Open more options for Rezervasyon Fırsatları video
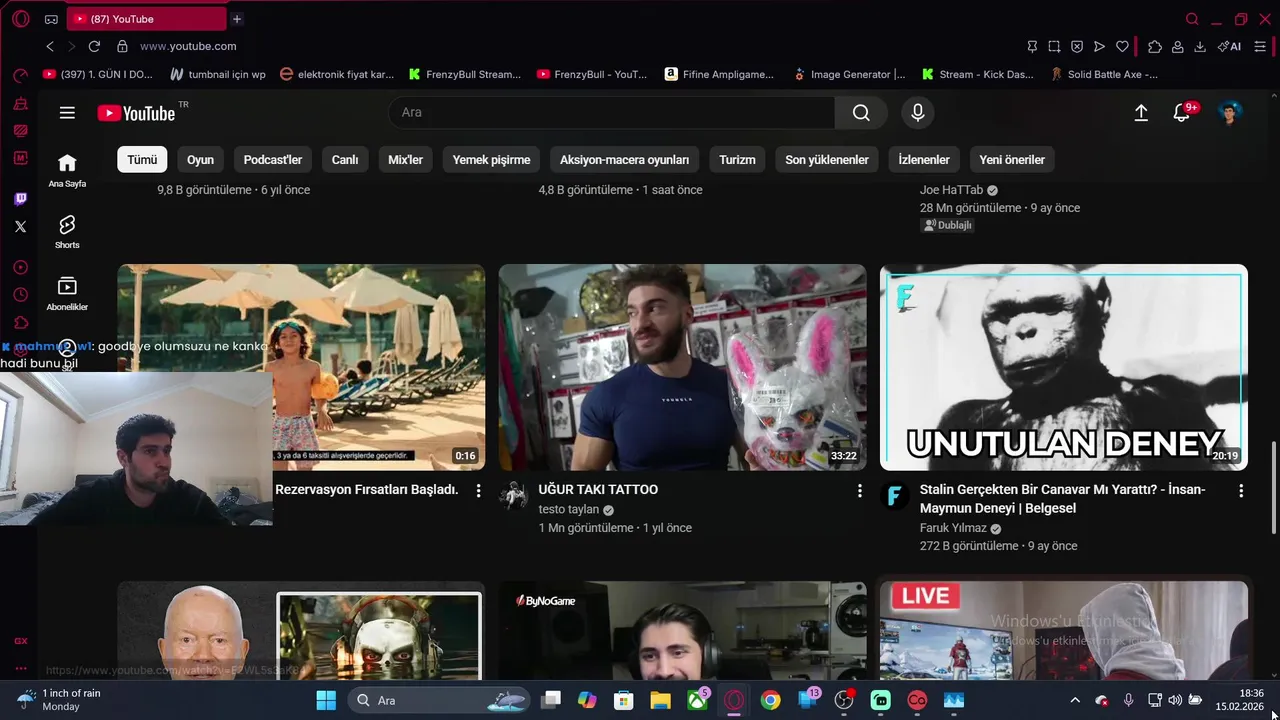The height and width of the screenshot is (720, 1280). (478, 491)
